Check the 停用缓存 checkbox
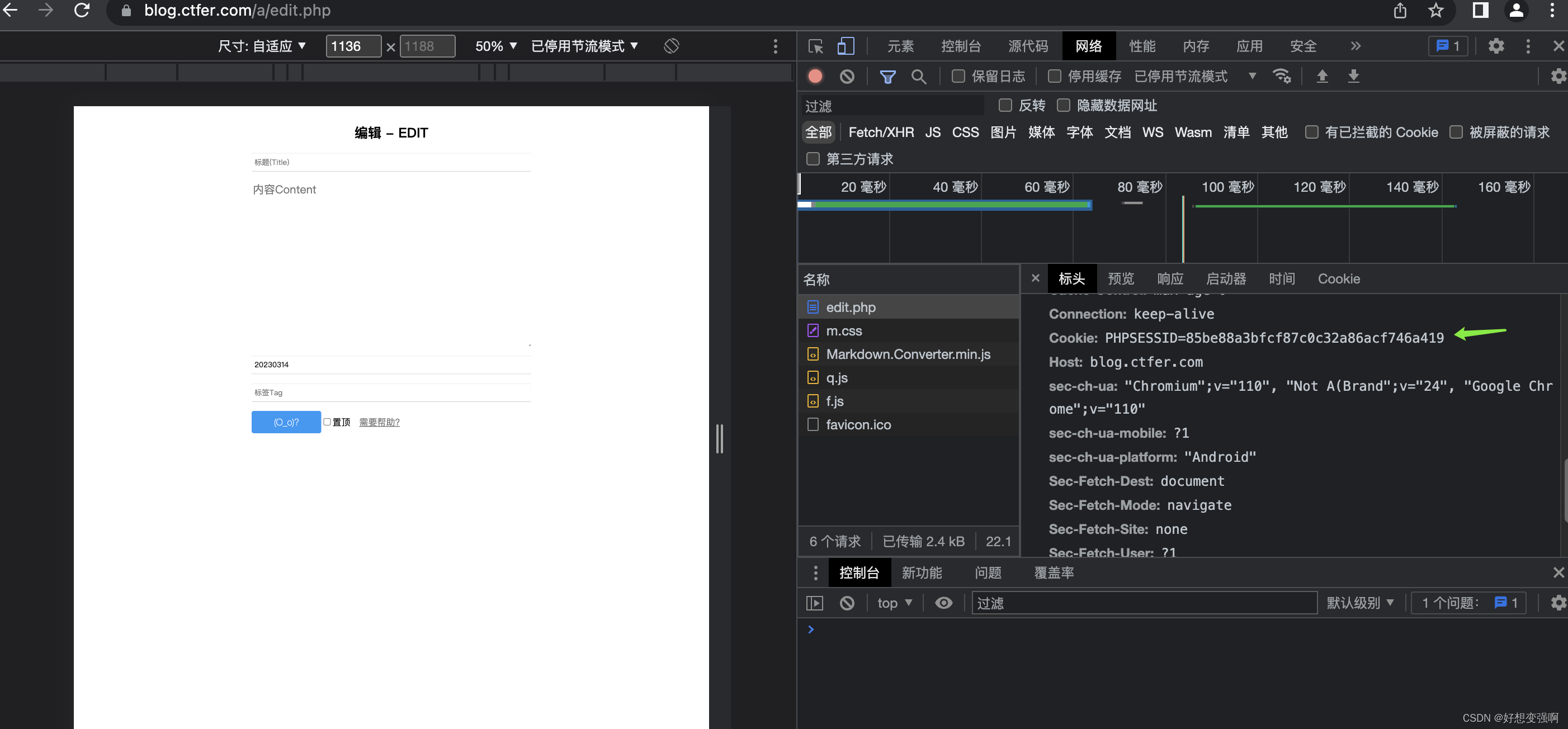Screen dimensions: 1568x729 [1054, 76]
